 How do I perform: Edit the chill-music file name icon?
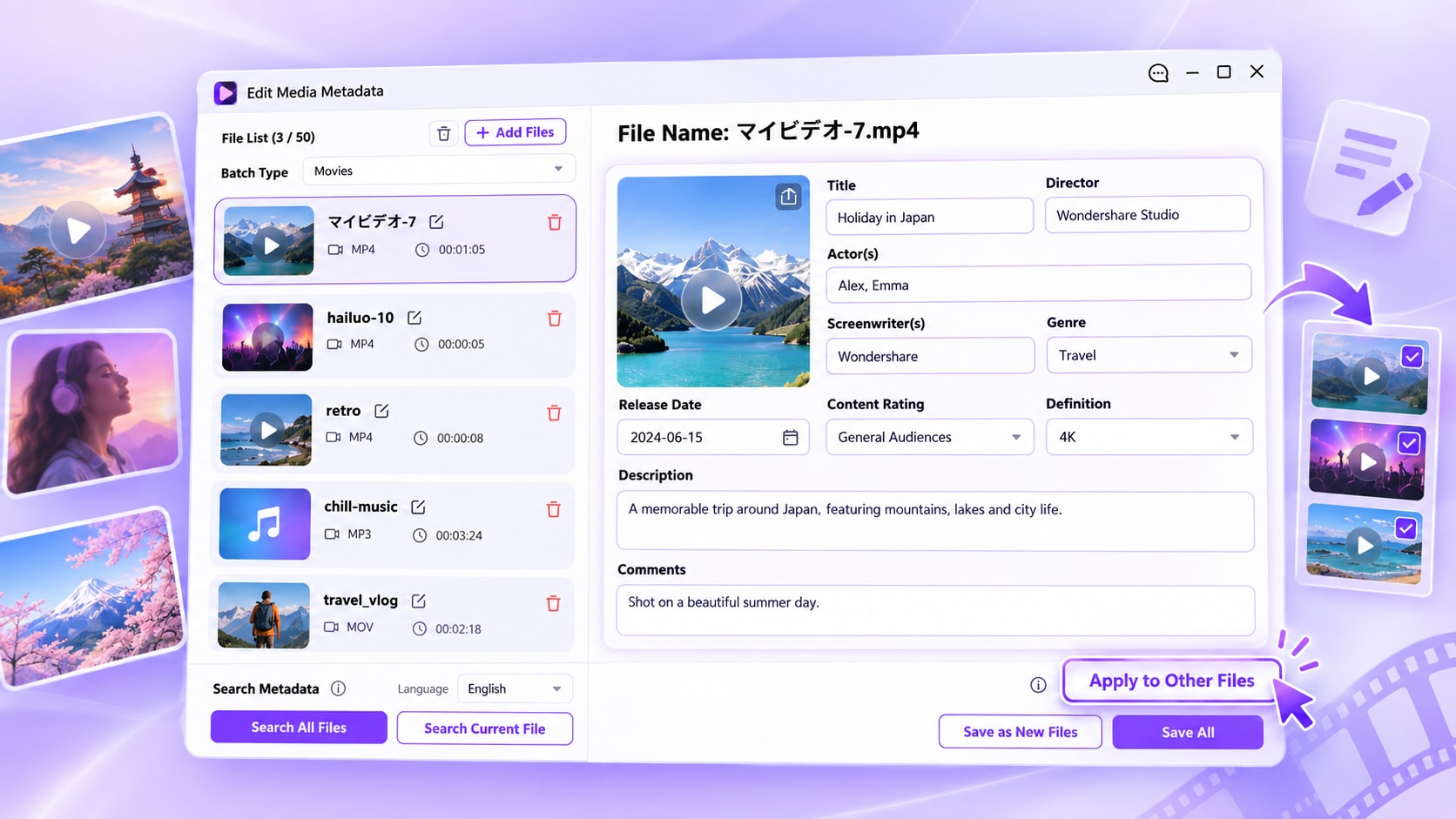pyautogui.click(x=418, y=507)
